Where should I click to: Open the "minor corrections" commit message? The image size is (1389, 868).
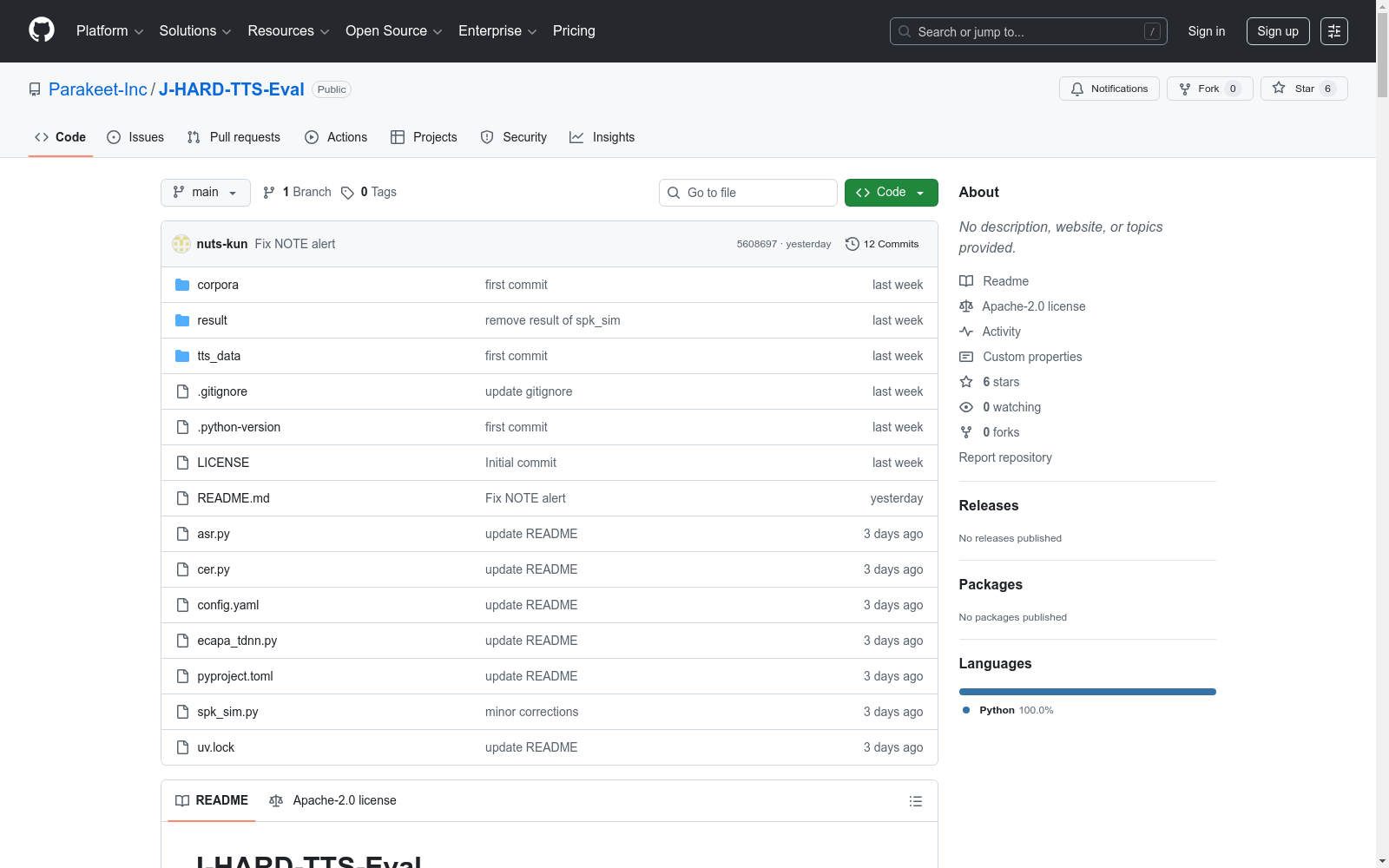click(531, 712)
